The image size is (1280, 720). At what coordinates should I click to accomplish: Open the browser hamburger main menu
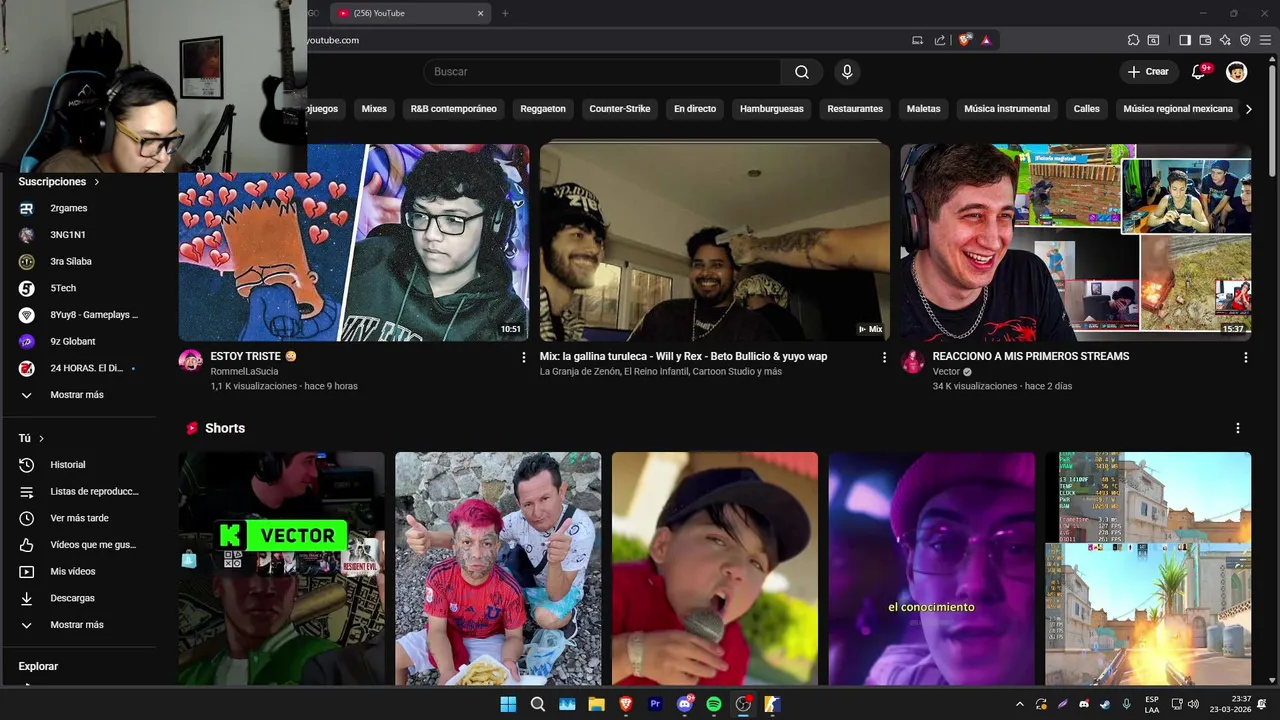[1265, 40]
